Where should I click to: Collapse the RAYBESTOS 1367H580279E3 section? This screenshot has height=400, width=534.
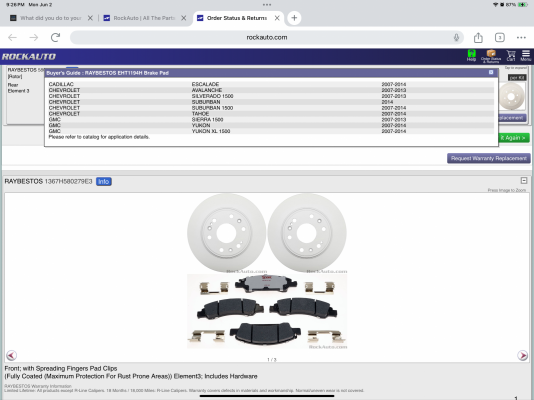[x=524, y=180]
